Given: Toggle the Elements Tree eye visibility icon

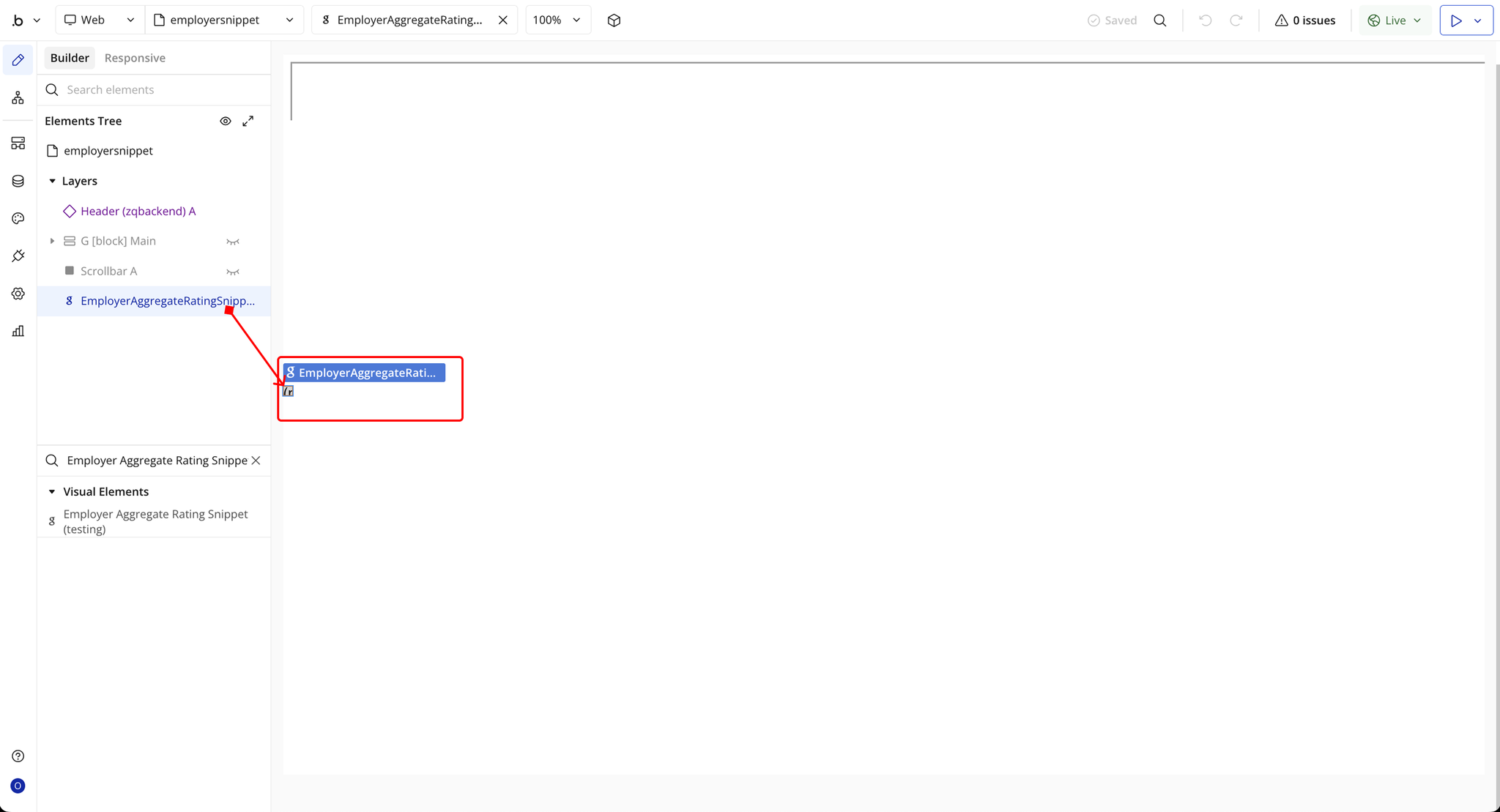Looking at the screenshot, I should 226,121.
